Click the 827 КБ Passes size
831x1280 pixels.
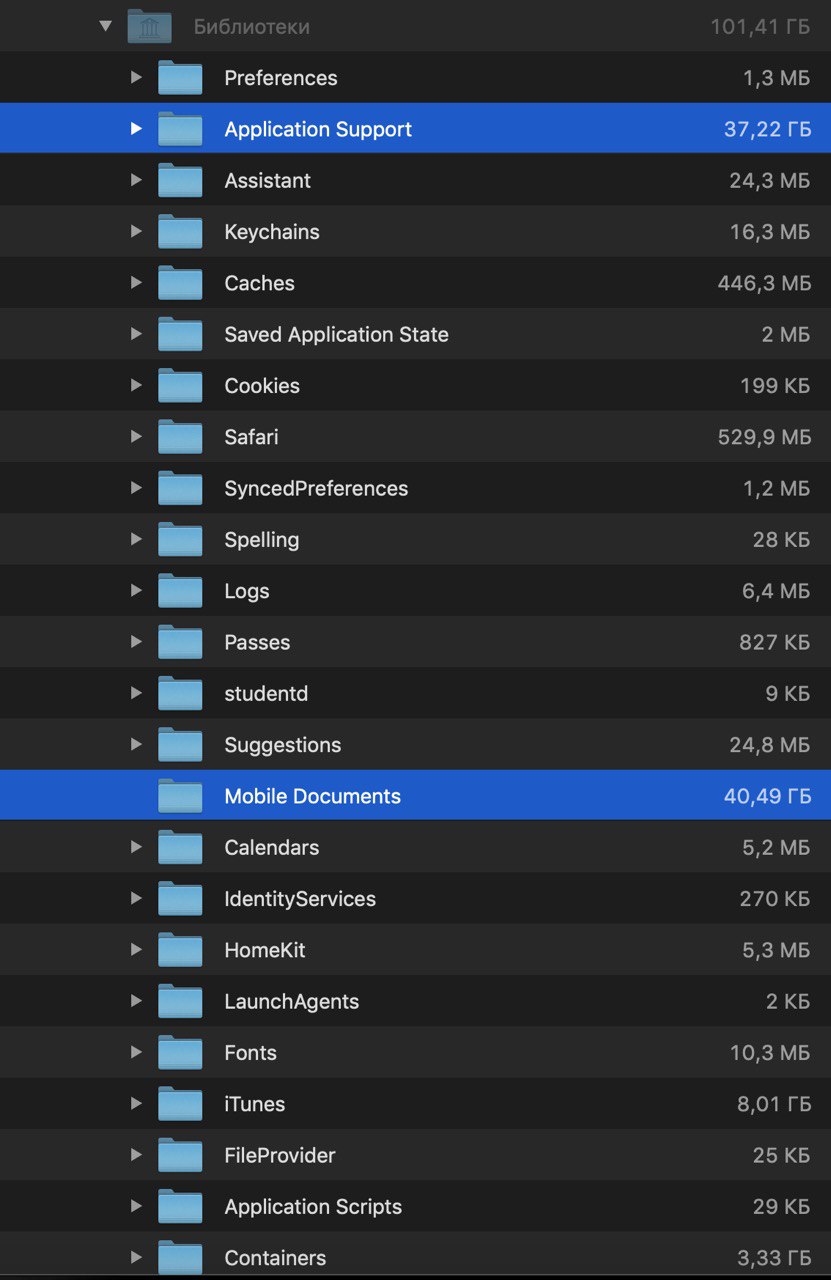775,642
